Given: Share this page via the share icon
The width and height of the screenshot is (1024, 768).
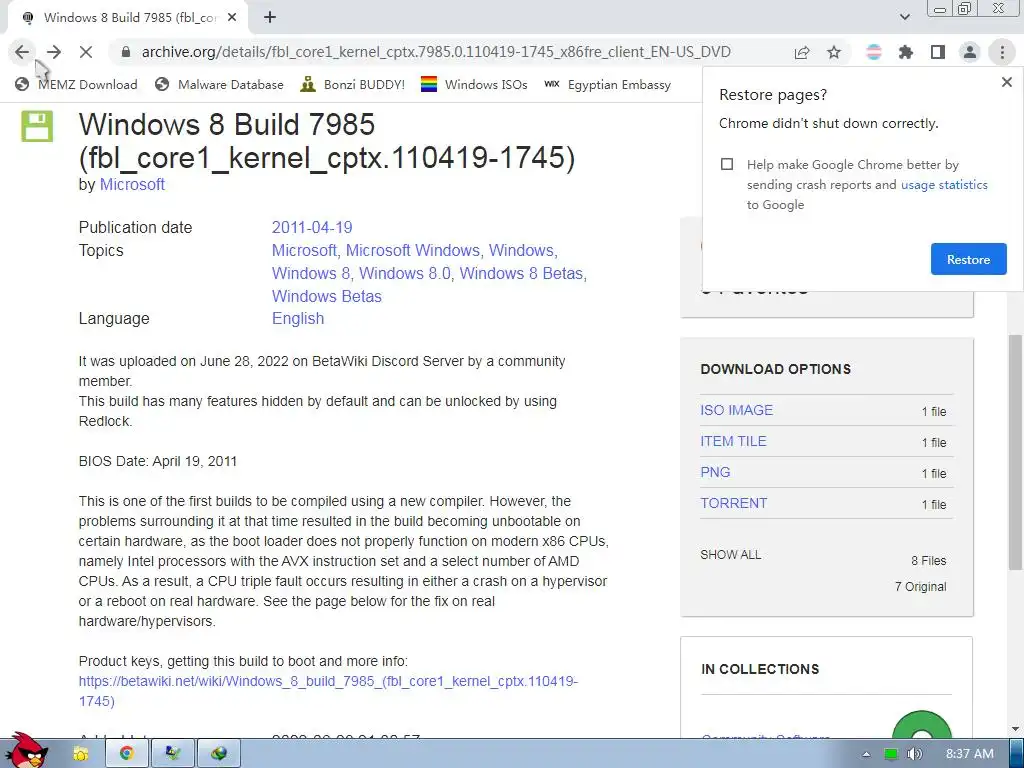Looking at the screenshot, I should coord(802,52).
